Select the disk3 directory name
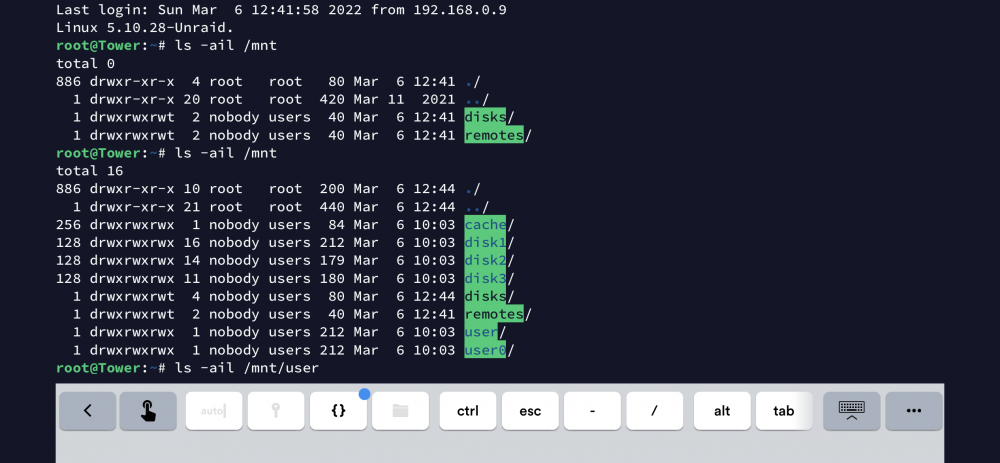1000x463 pixels. point(485,278)
